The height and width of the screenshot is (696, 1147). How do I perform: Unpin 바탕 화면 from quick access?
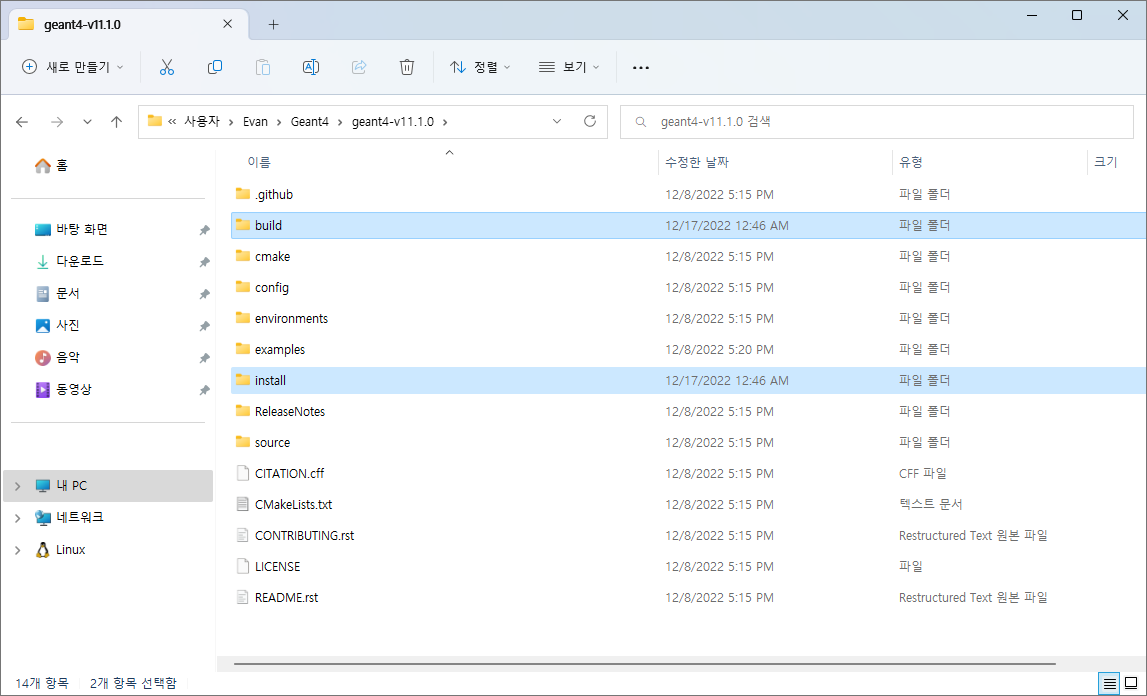coord(204,230)
